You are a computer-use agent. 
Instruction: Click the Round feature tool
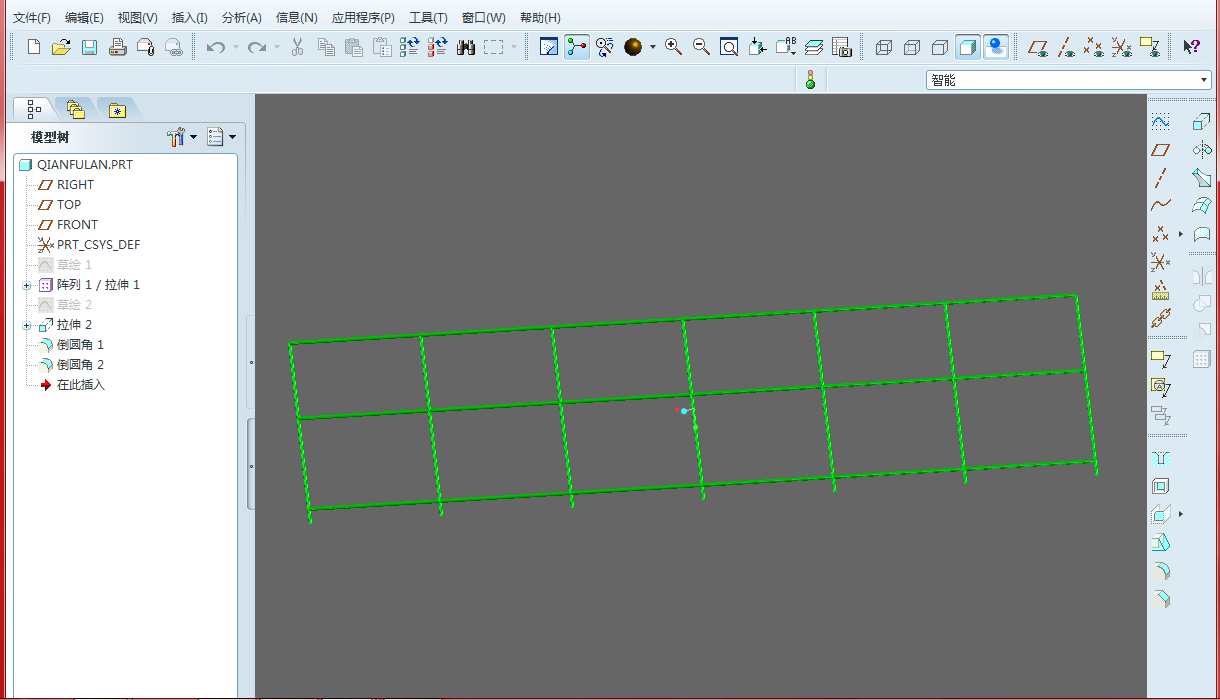tap(1160, 572)
